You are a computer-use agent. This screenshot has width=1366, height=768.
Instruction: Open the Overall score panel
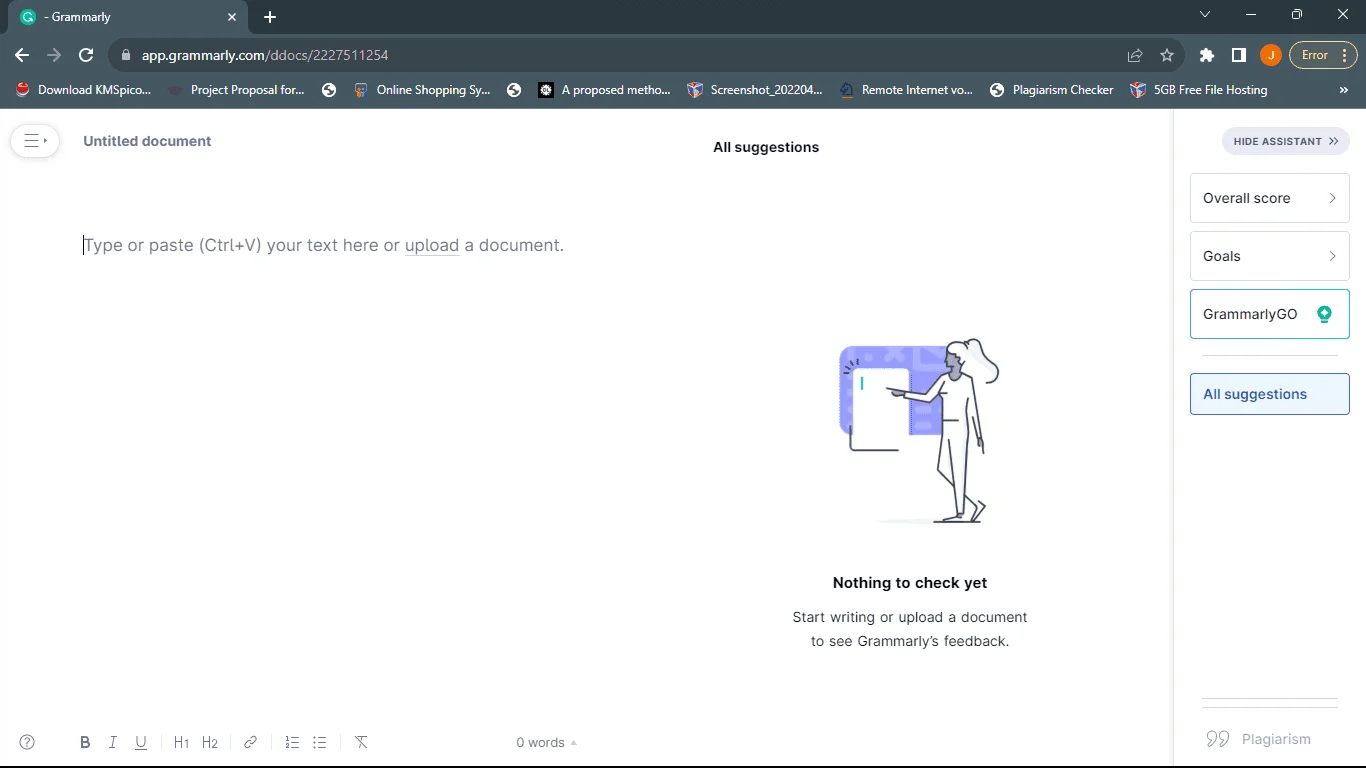pos(1270,198)
